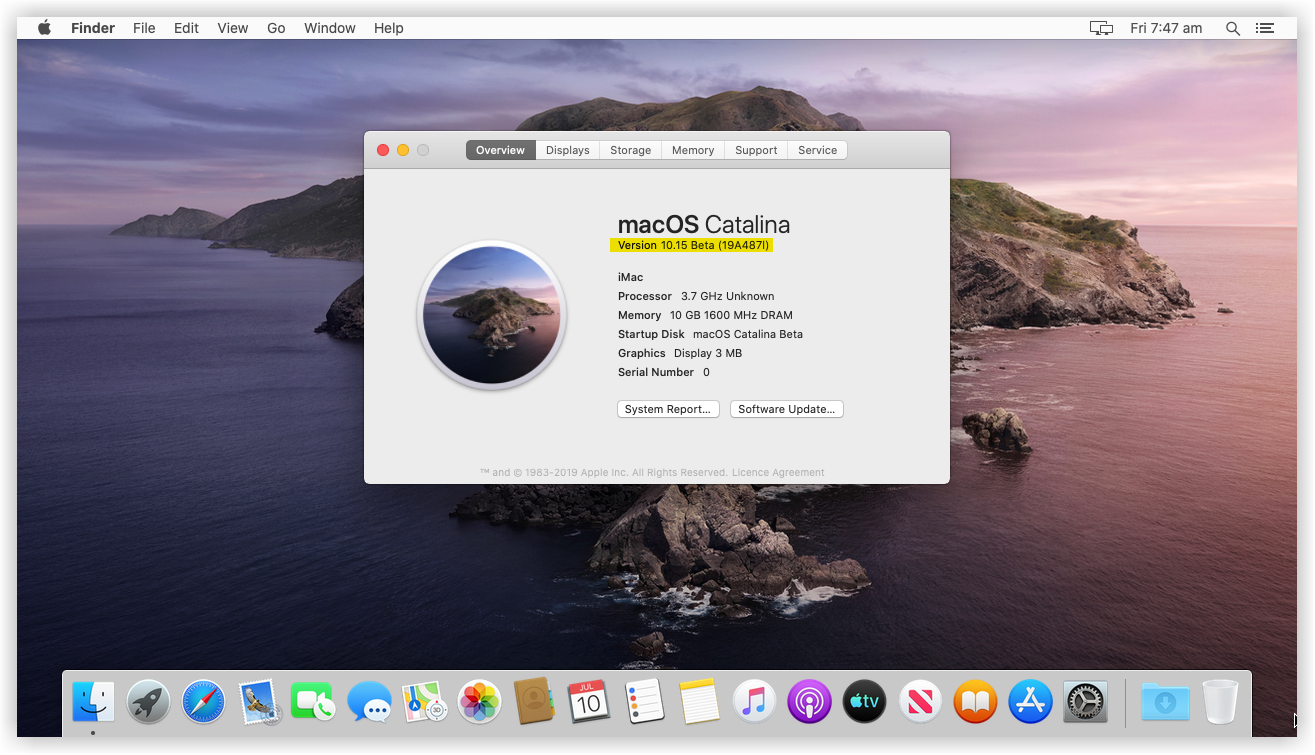The image size is (1315, 755).
Task: Open the Finder menu
Action: click(x=93, y=28)
